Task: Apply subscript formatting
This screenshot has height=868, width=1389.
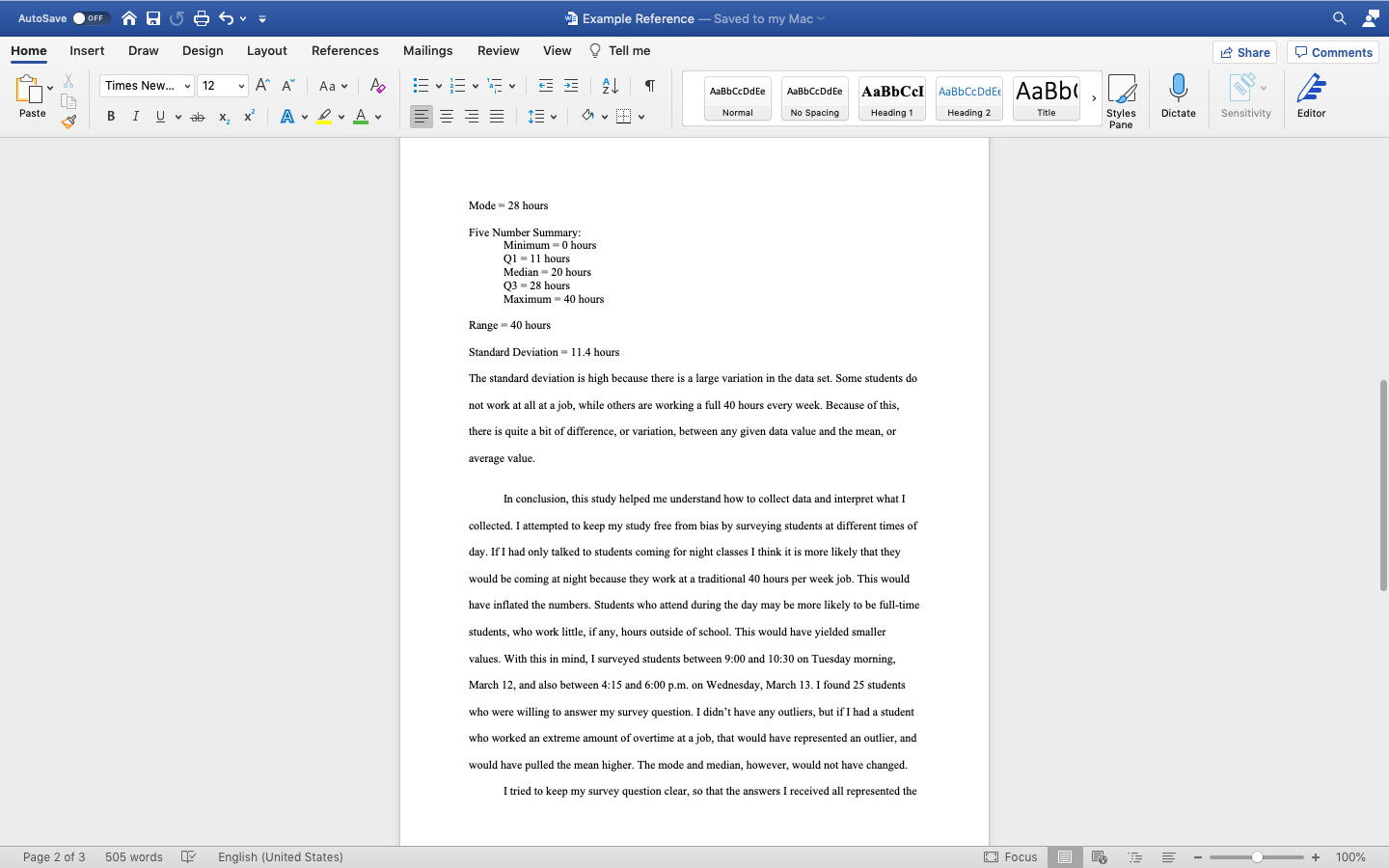Action: pyautogui.click(x=224, y=117)
